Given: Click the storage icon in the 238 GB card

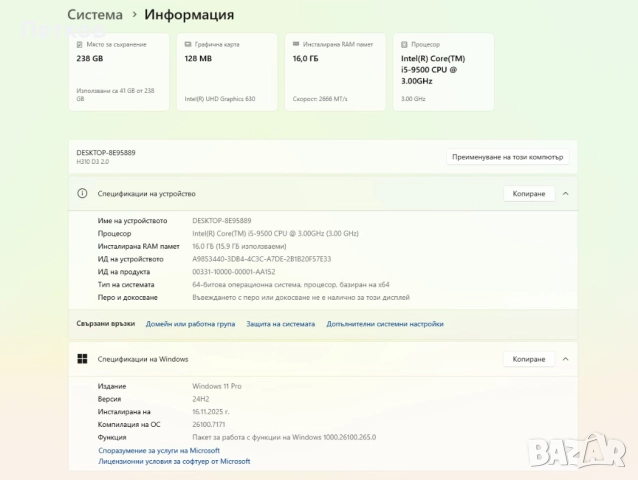Looking at the screenshot, I should click(79, 44).
